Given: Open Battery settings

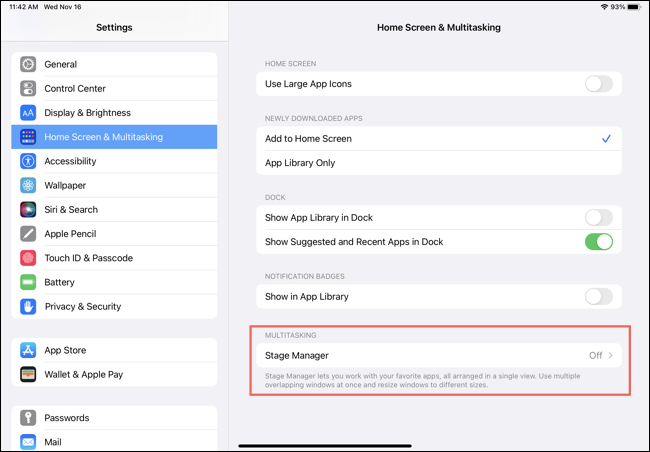Looking at the screenshot, I should tap(114, 282).
